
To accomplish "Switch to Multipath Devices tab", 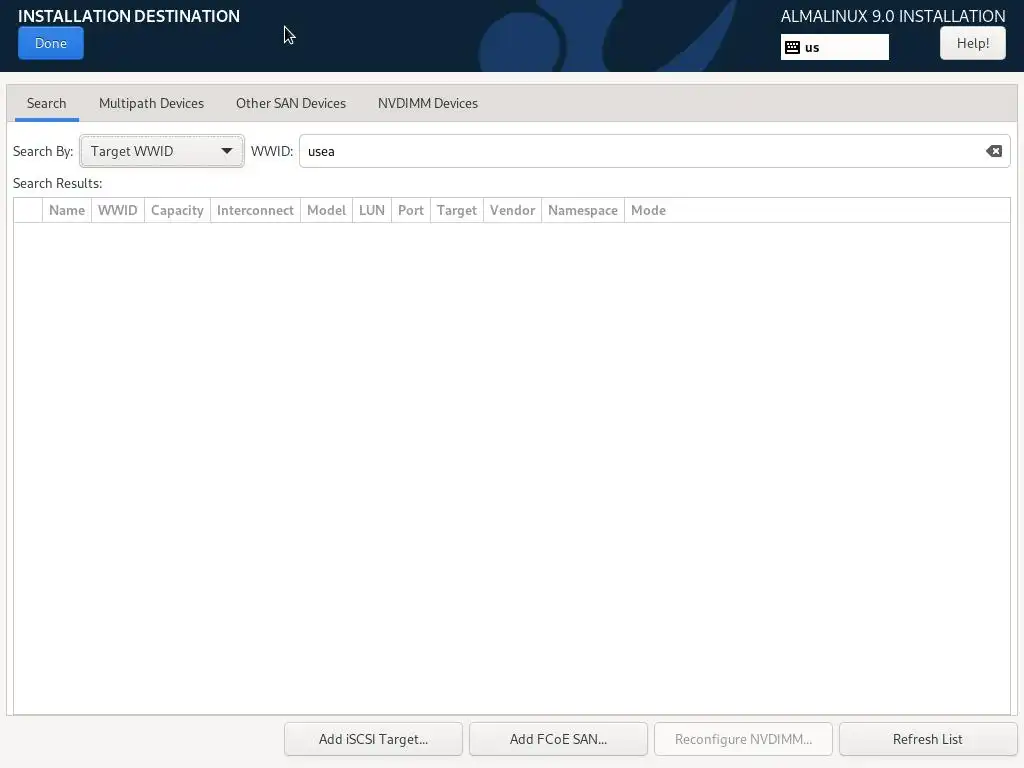I will tap(152, 103).
